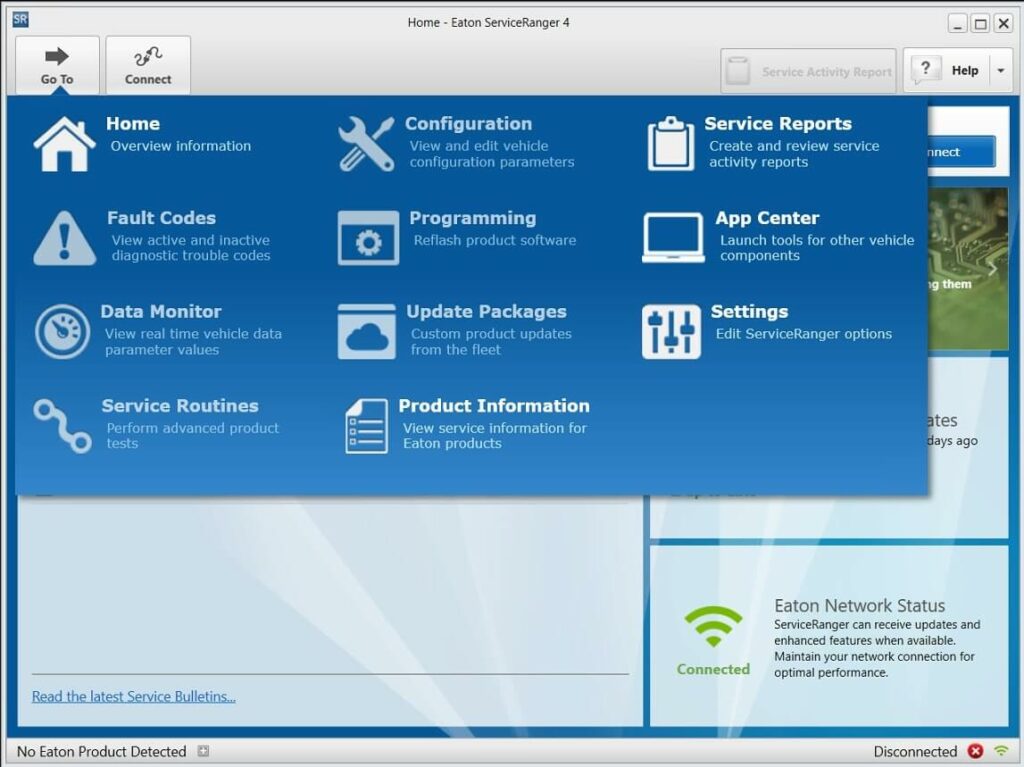Click the red Disconnected status icon
The height and width of the screenshot is (767, 1024).
(977, 751)
